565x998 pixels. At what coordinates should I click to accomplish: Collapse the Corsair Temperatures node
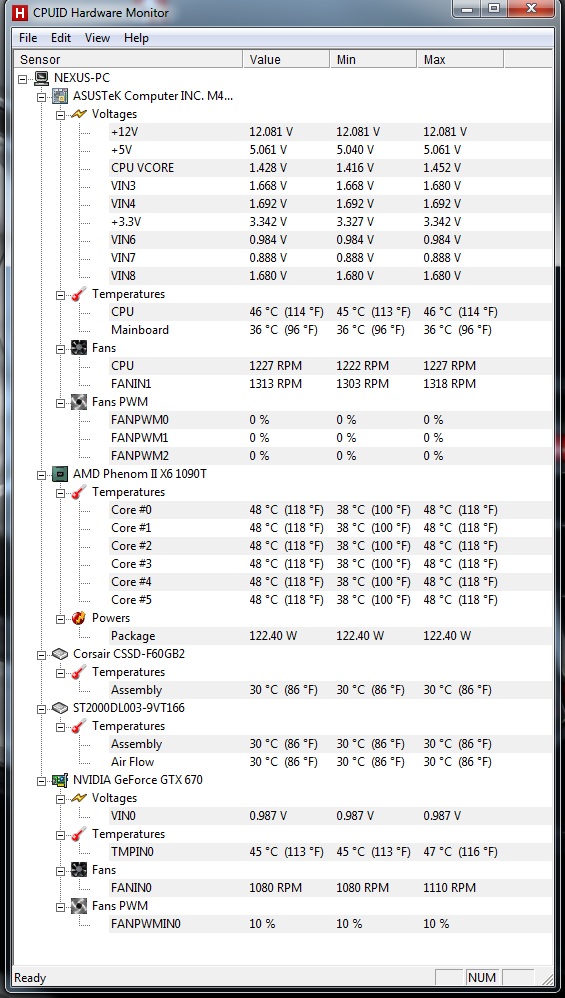(60, 673)
